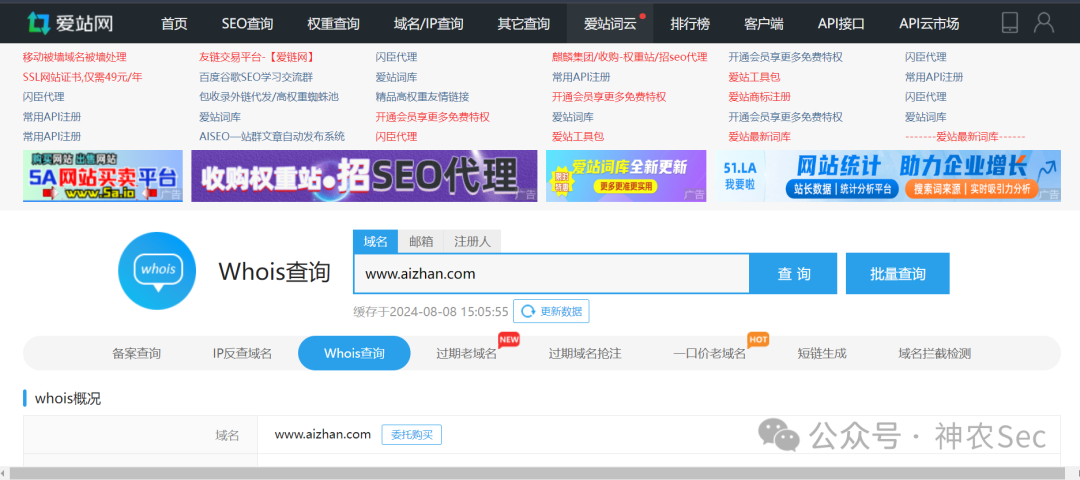Click the 爱站网 logo
1080x480 pixels.
click(x=70, y=23)
